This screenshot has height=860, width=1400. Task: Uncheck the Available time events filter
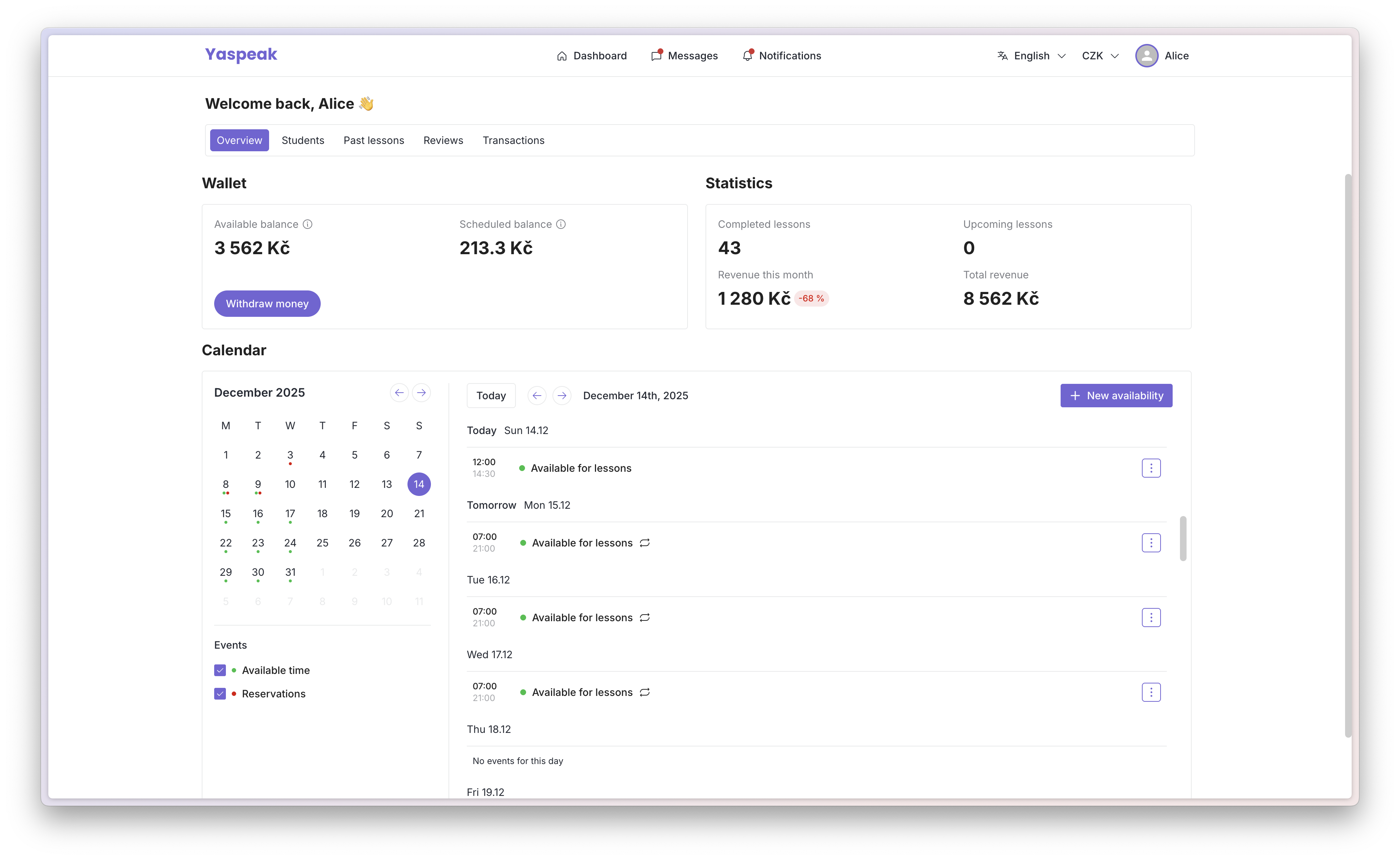point(220,670)
